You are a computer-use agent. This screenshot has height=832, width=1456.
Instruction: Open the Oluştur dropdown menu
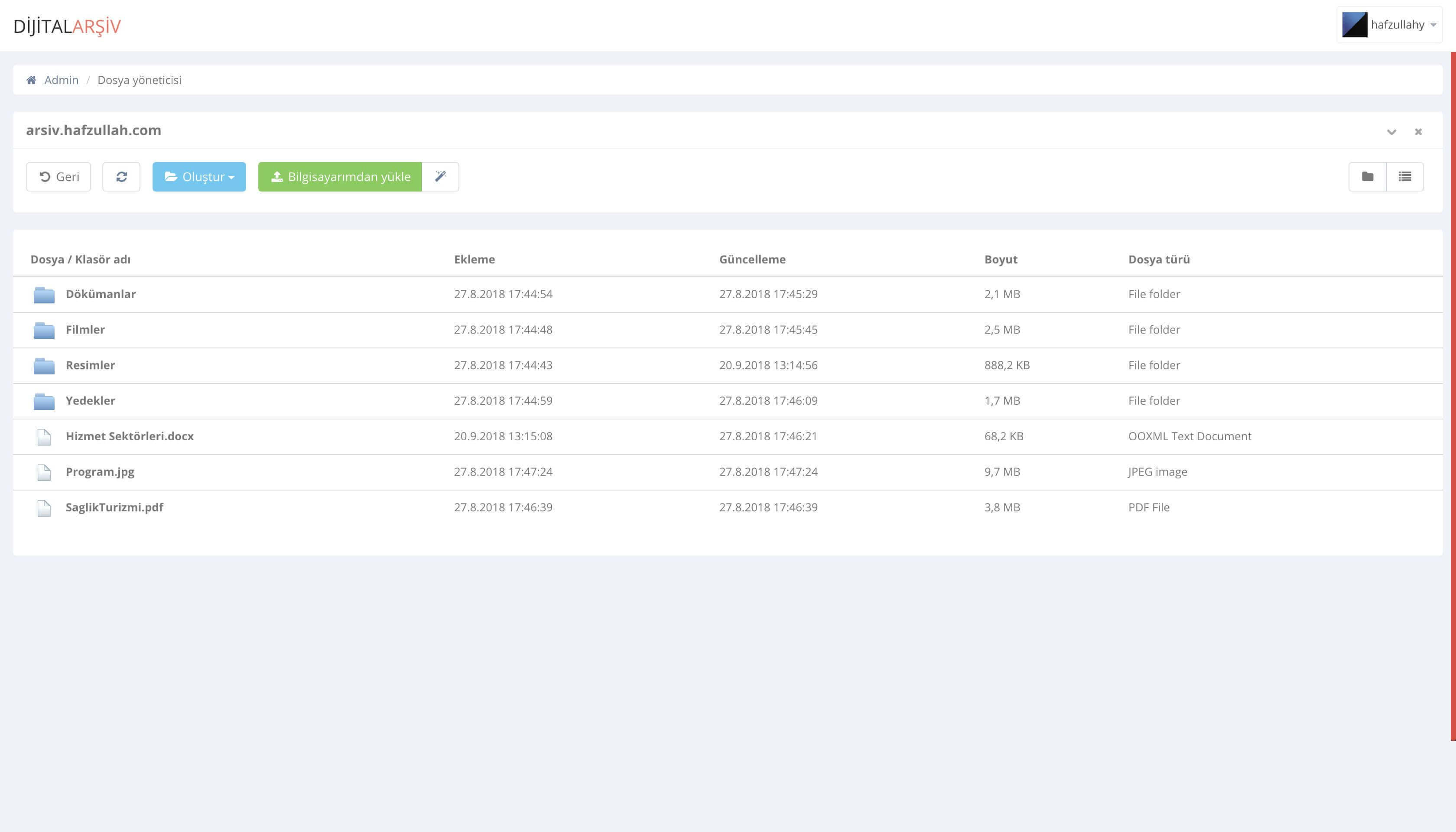tap(199, 176)
